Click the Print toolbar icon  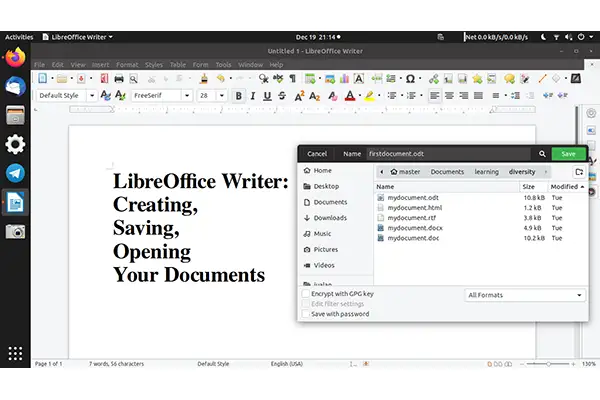119,79
